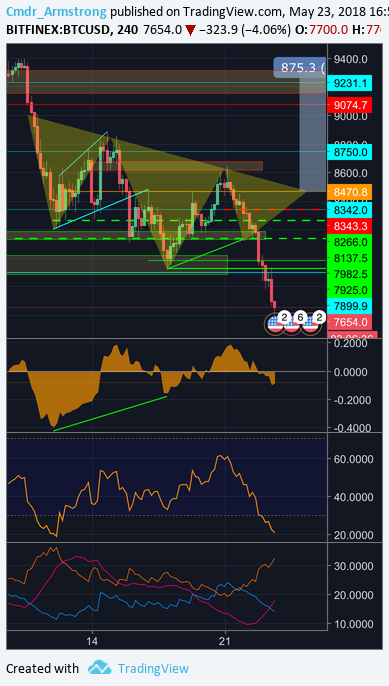Click the orange 8470.8 price label
The image size is (389, 686).
click(x=350, y=192)
